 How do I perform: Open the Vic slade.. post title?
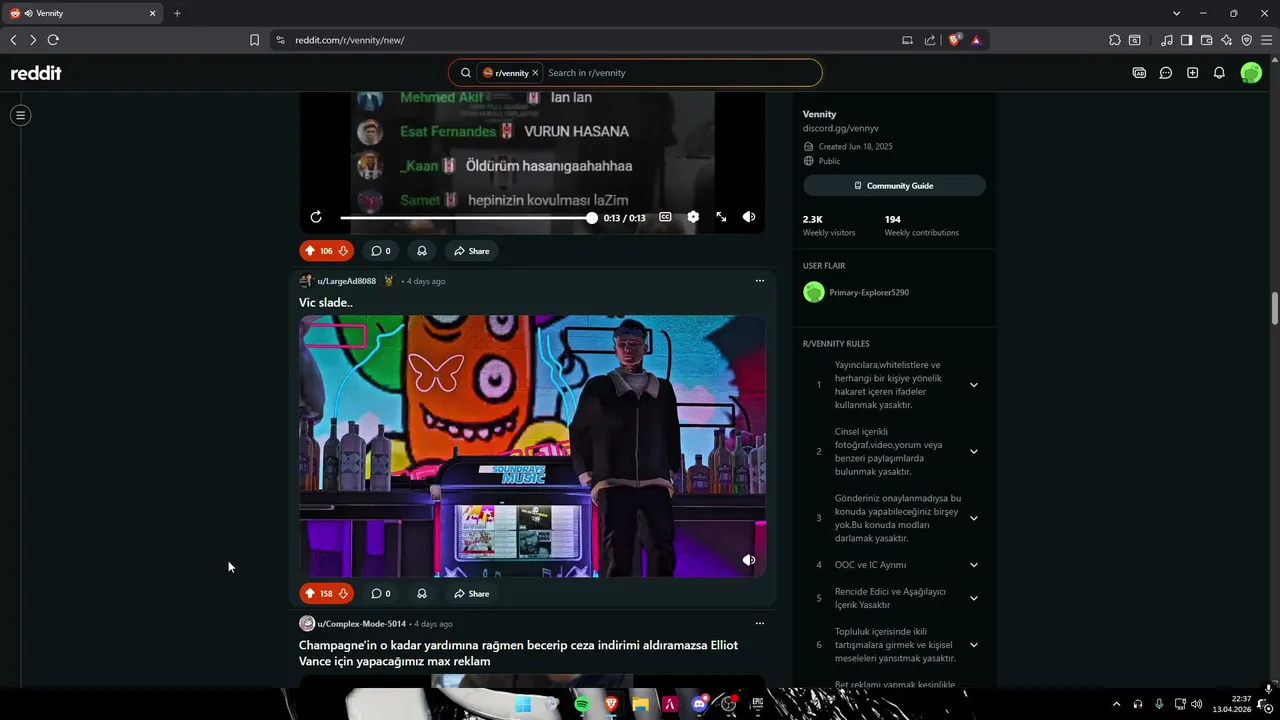(326, 303)
